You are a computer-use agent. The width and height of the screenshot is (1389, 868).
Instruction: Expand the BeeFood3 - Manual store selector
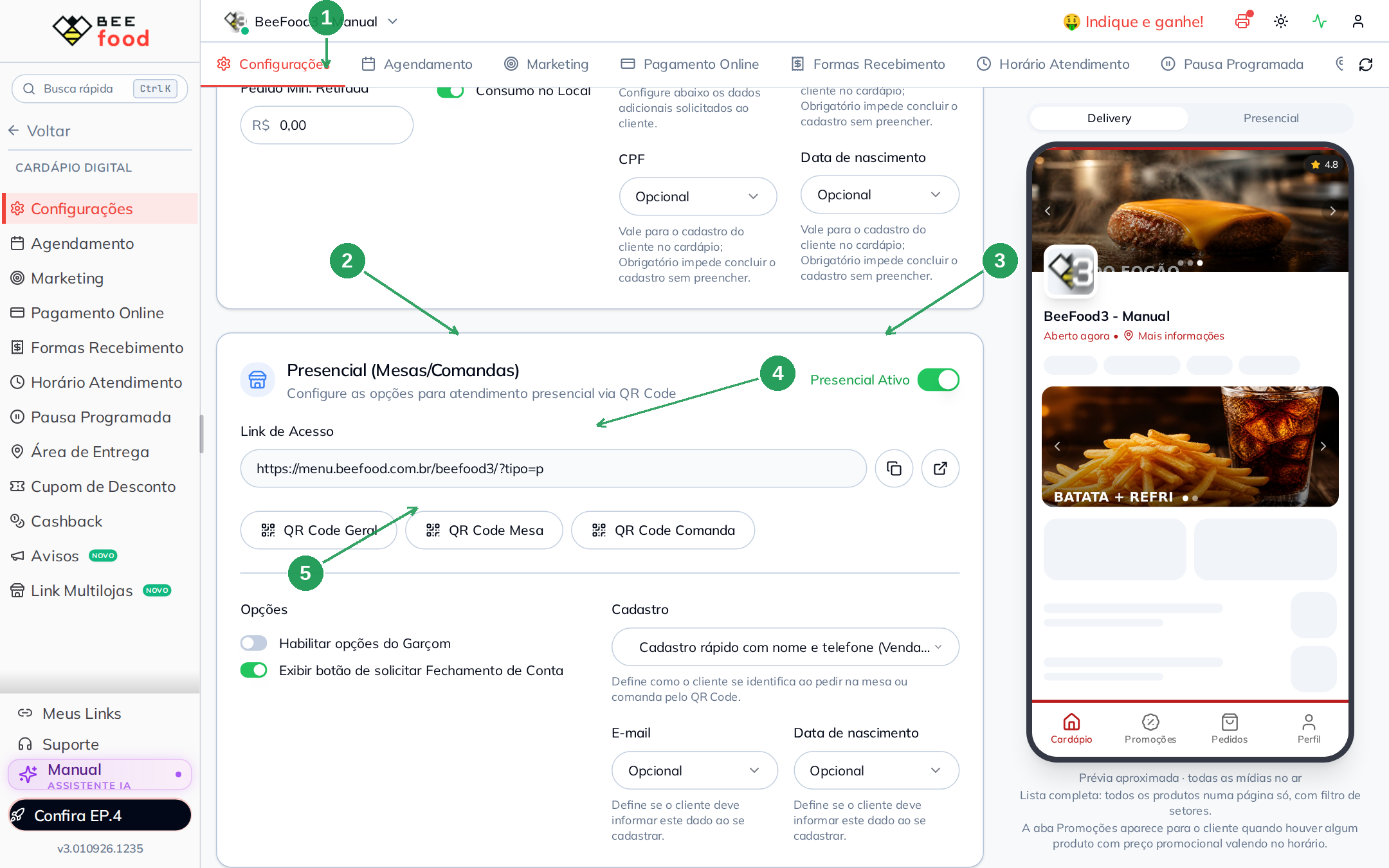point(312,22)
